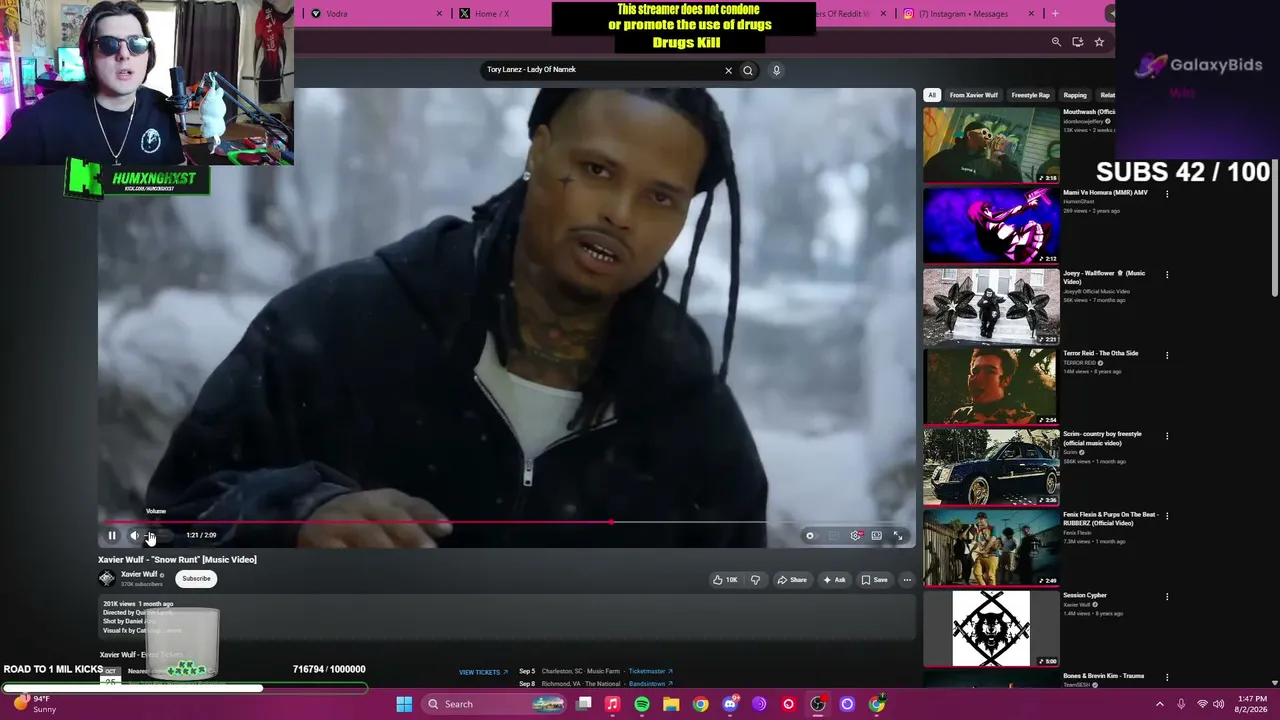Open File Explorer from the taskbar

[x=671, y=704]
